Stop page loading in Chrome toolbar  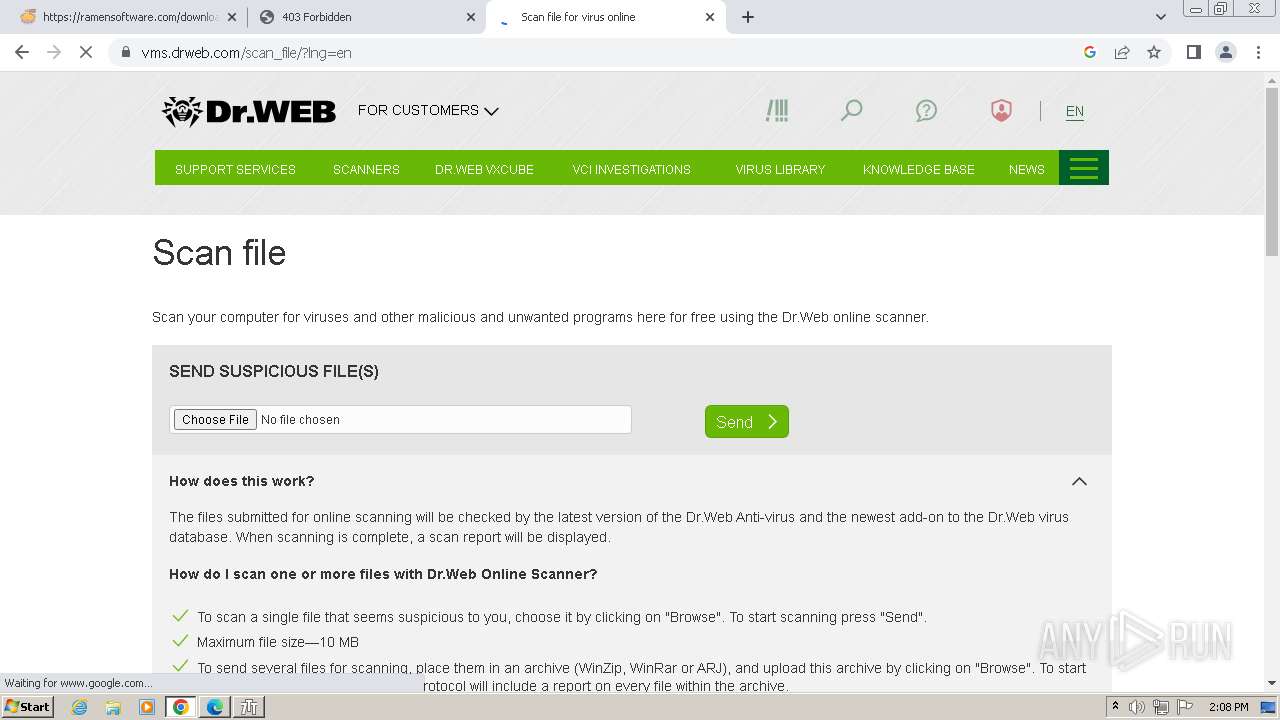click(86, 52)
